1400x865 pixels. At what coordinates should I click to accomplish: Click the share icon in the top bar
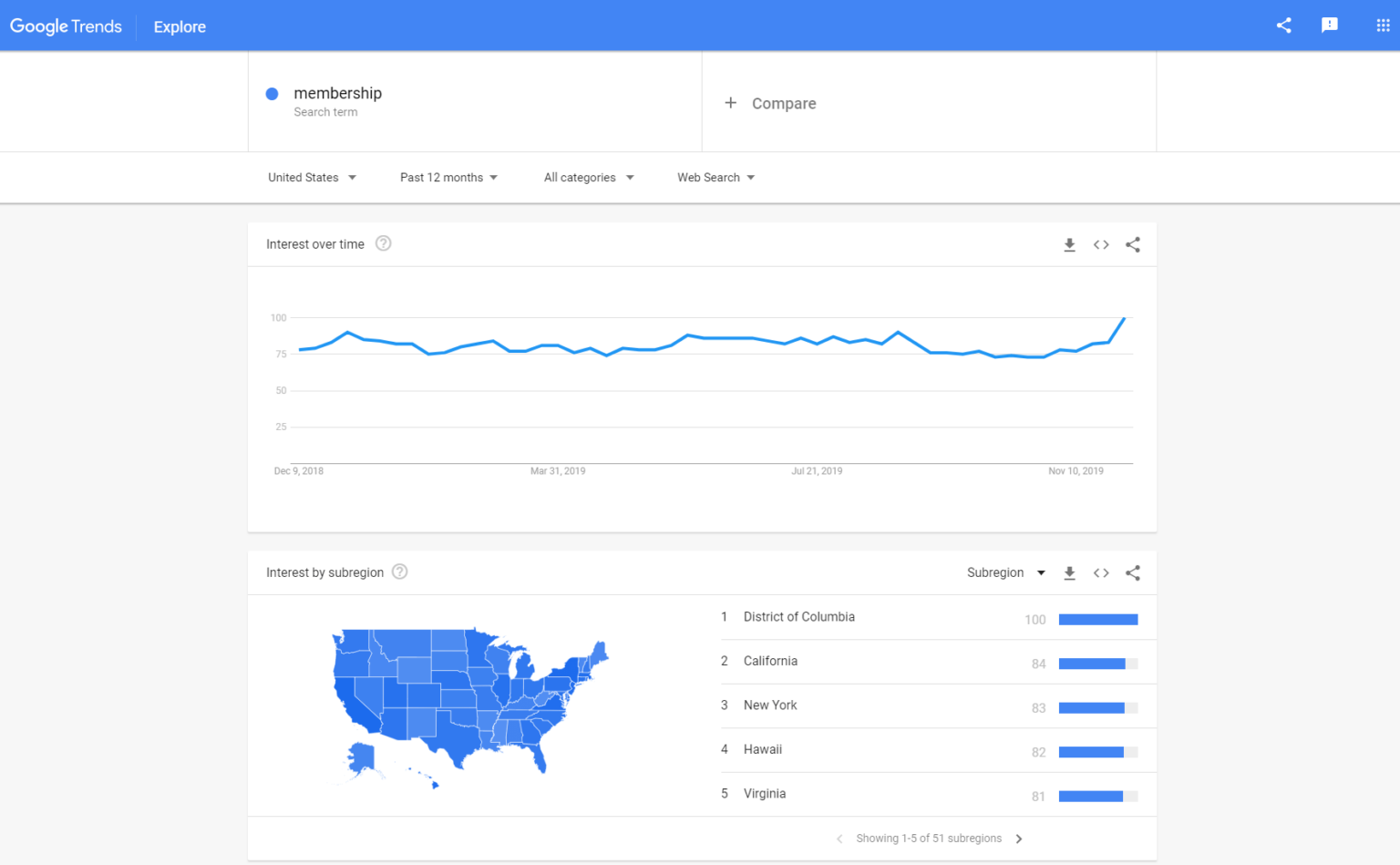1284,25
